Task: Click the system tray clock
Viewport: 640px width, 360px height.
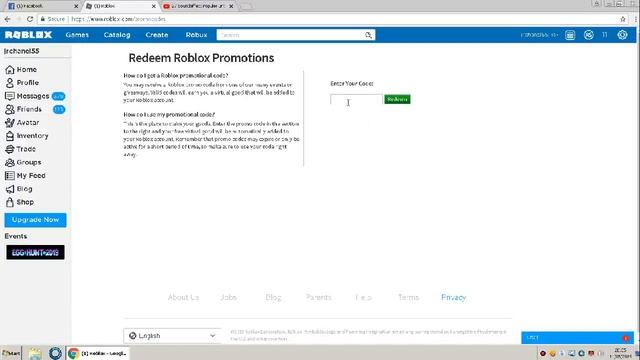Action: (620, 353)
